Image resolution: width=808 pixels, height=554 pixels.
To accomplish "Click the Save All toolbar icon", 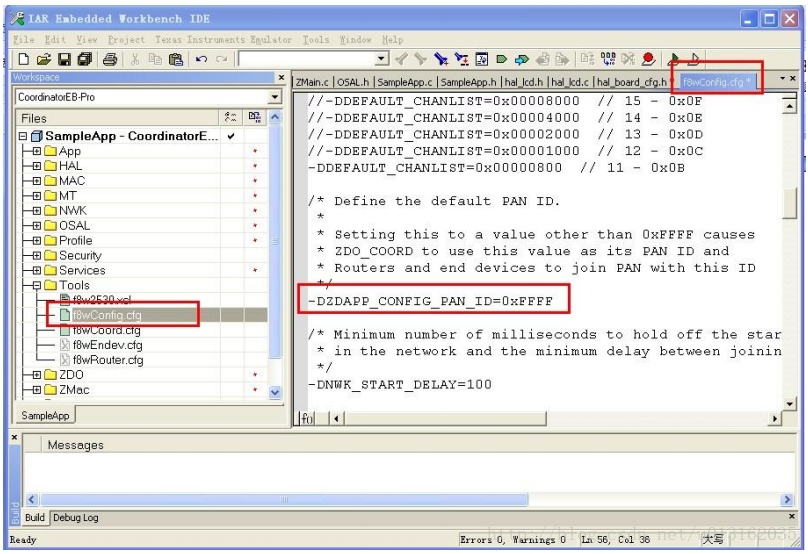I will tap(85, 59).
